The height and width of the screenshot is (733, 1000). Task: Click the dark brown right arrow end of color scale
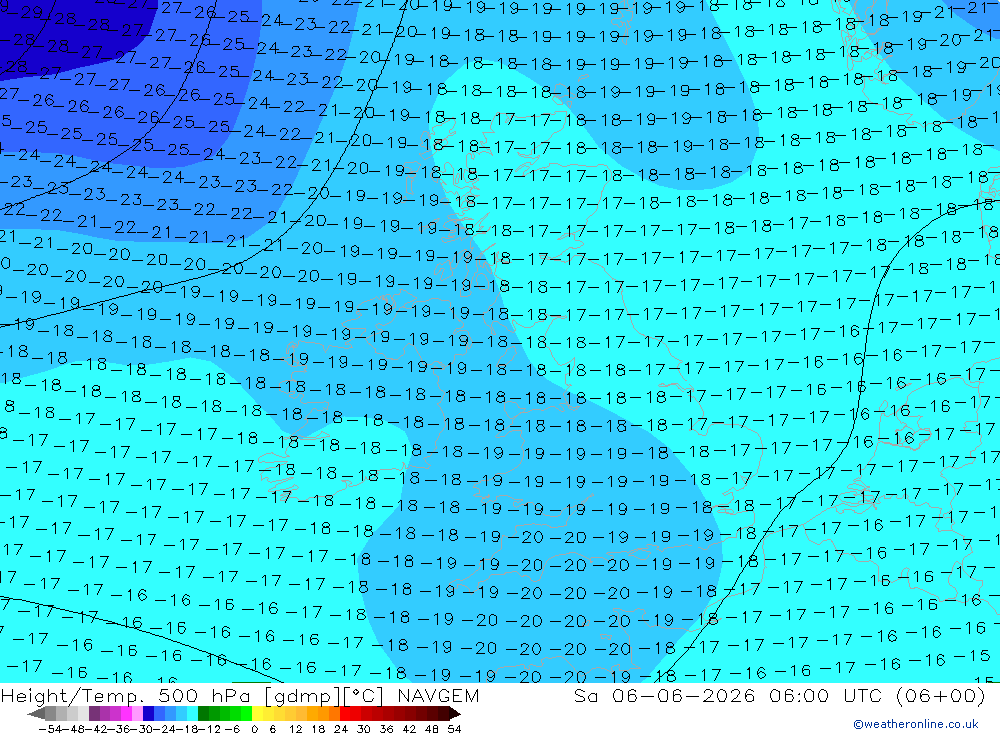(455, 713)
